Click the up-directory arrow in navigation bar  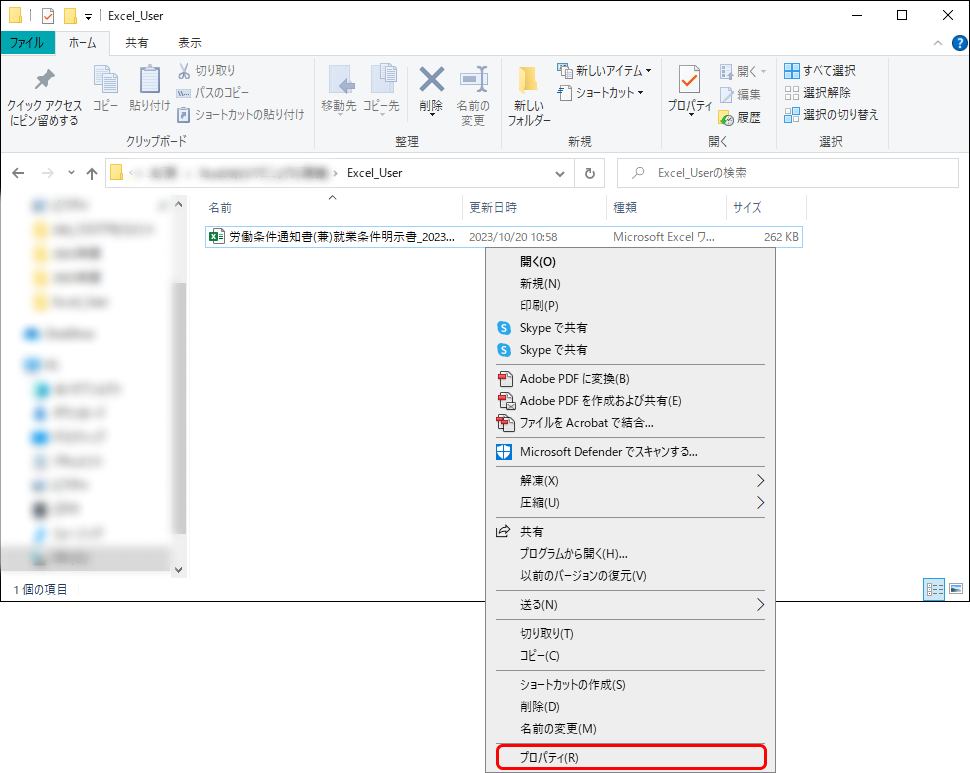point(92,173)
